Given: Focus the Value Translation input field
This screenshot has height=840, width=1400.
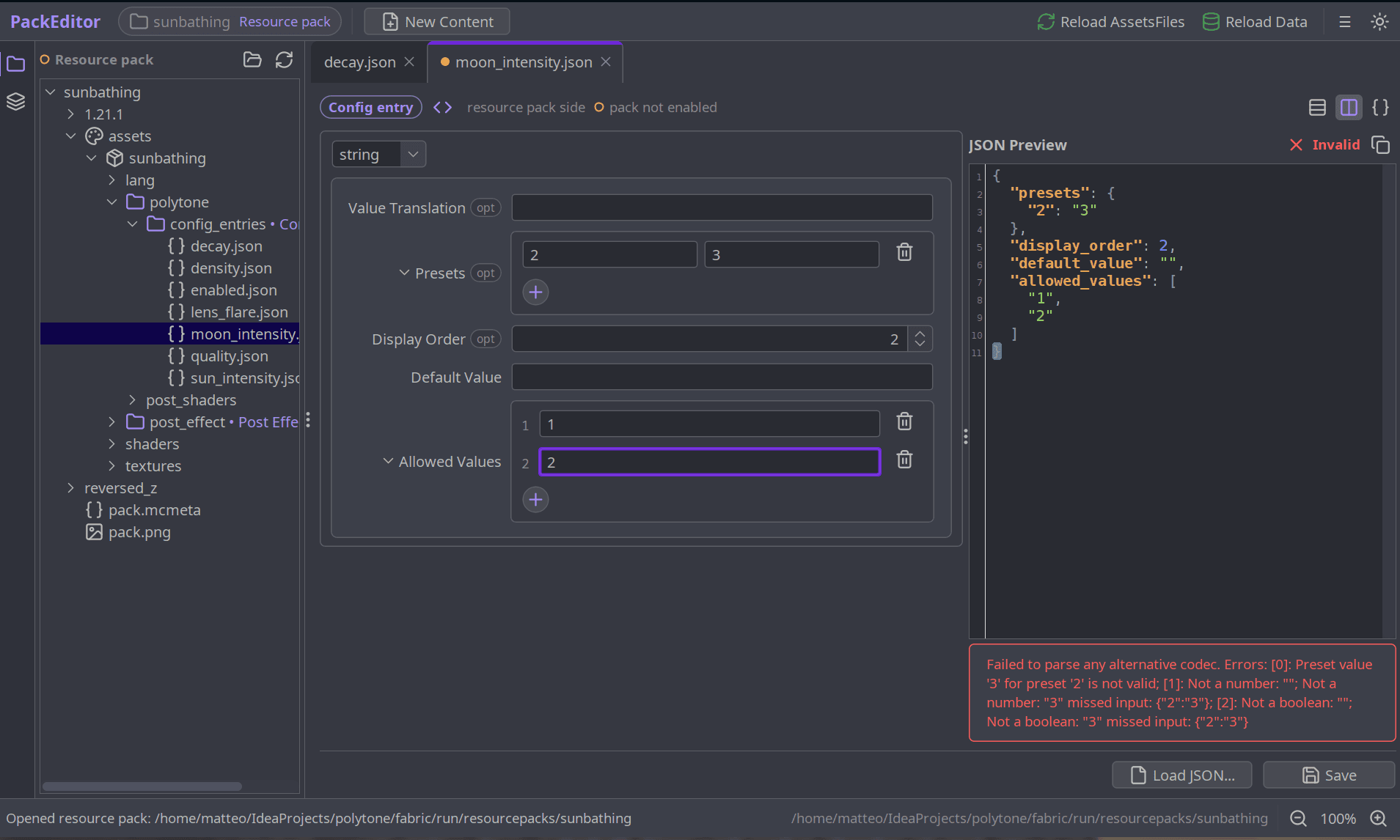Looking at the screenshot, I should (722, 207).
